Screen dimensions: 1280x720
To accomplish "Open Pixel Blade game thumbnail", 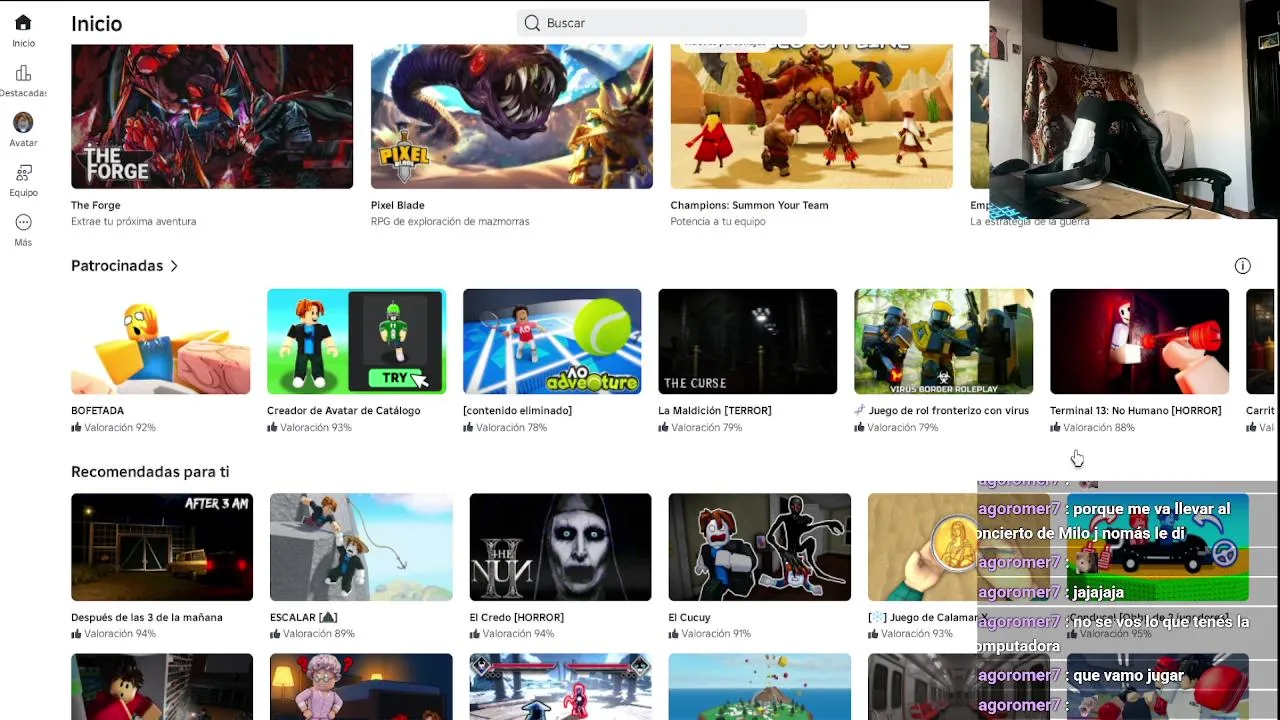I will [x=512, y=116].
